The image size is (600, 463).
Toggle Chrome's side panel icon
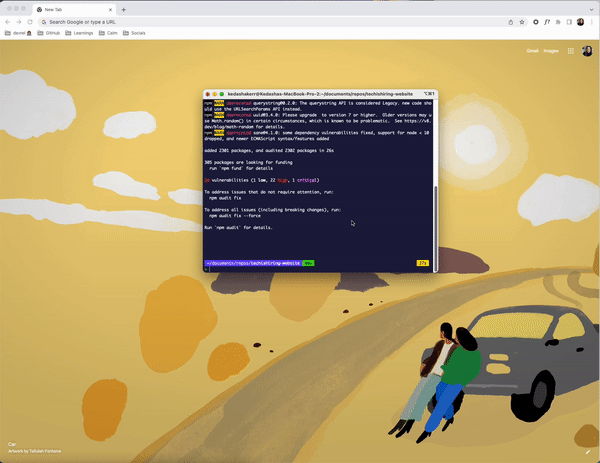pyautogui.click(x=569, y=22)
